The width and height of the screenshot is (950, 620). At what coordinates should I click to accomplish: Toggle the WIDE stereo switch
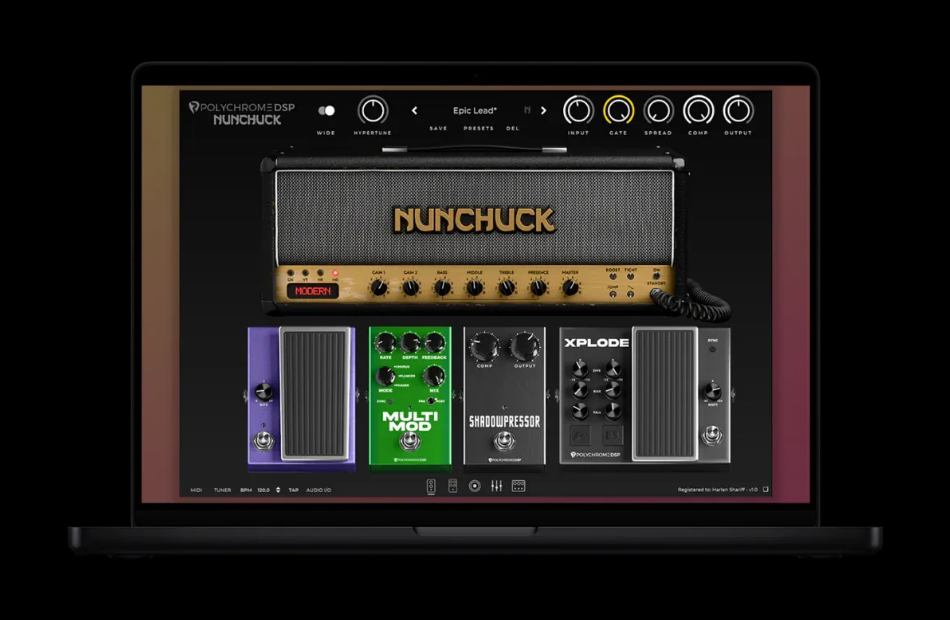click(326, 110)
